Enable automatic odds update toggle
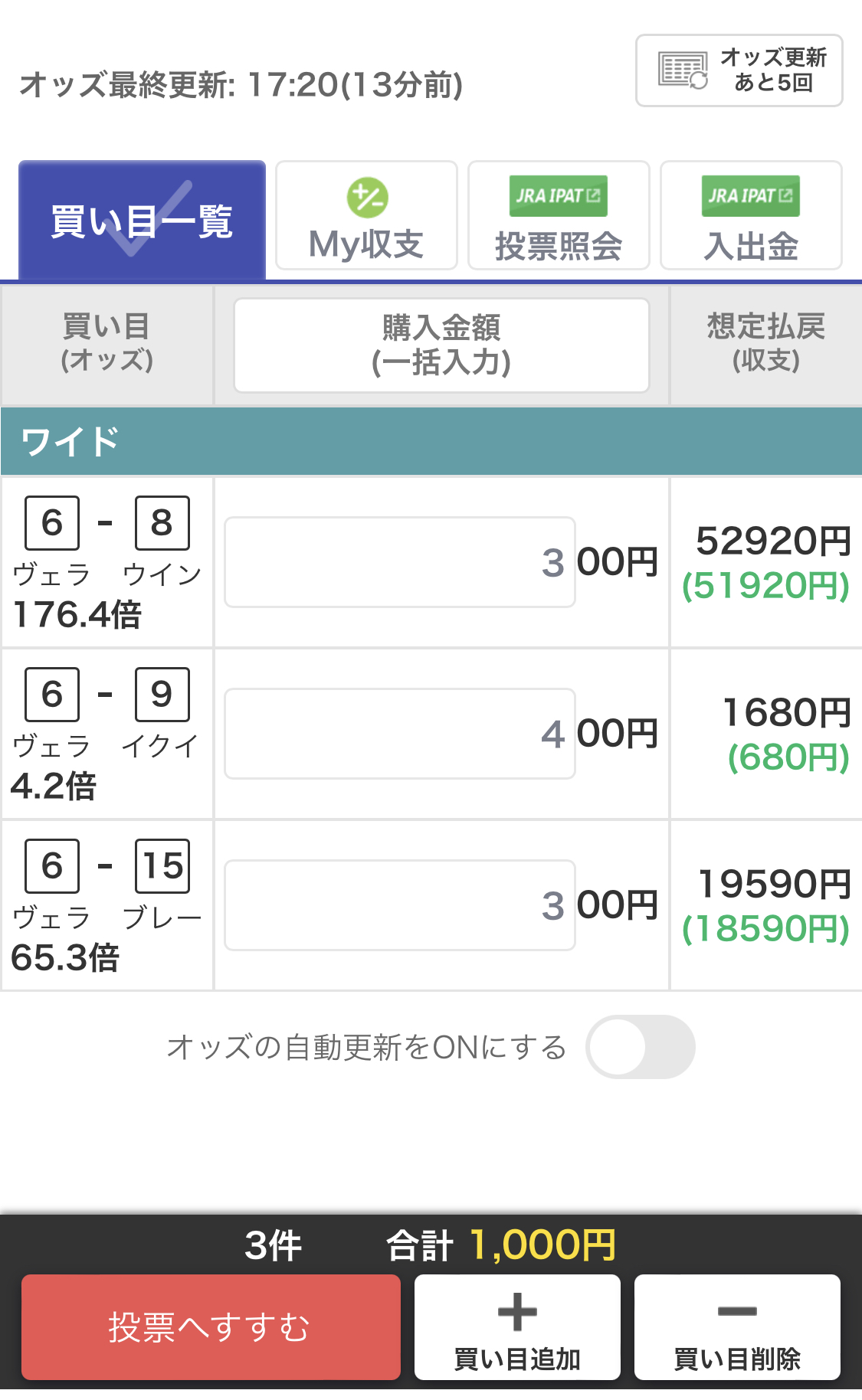Viewport: 862px width, 1400px height. [x=640, y=1047]
